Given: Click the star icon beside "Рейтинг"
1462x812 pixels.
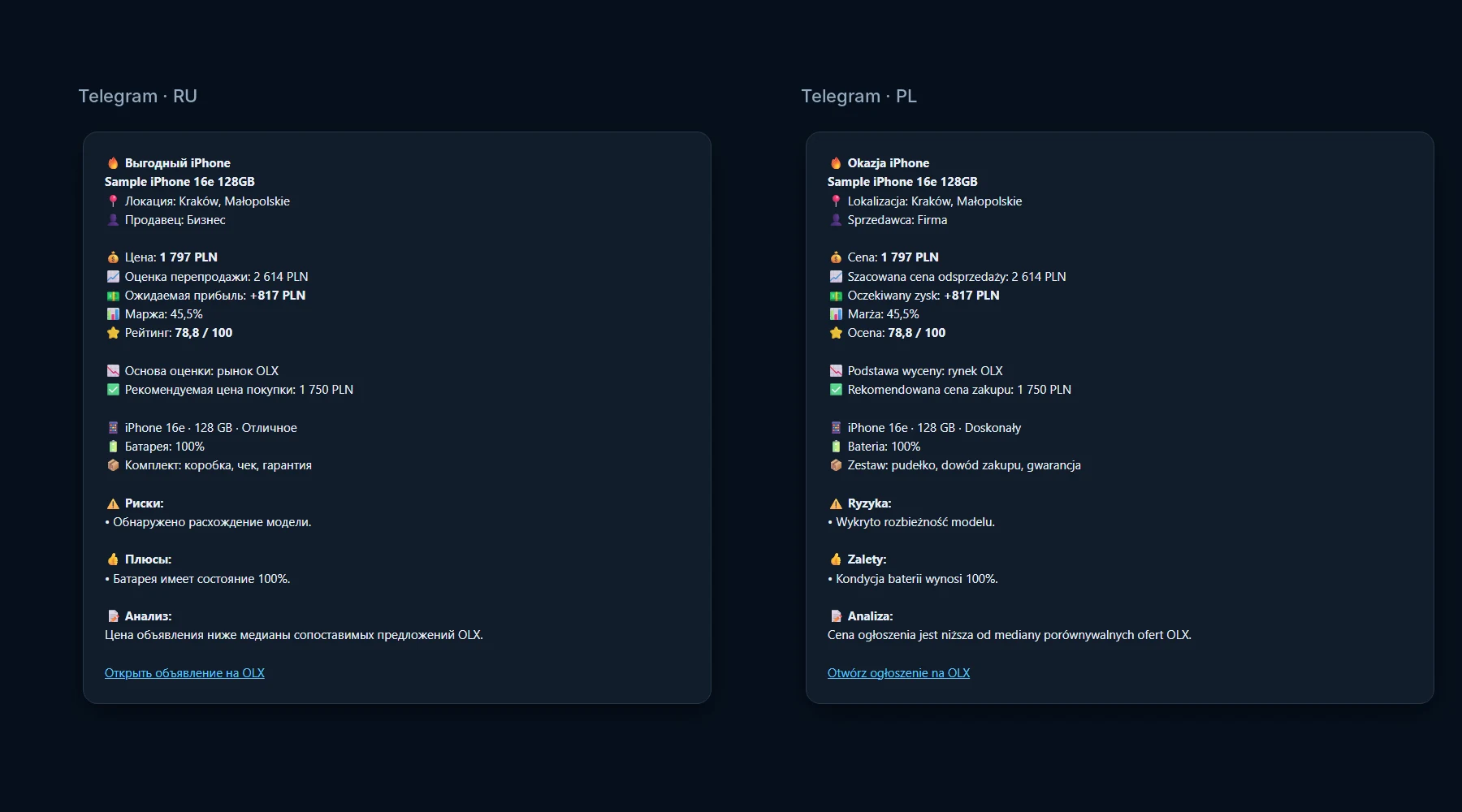Looking at the screenshot, I should click(113, 333).
